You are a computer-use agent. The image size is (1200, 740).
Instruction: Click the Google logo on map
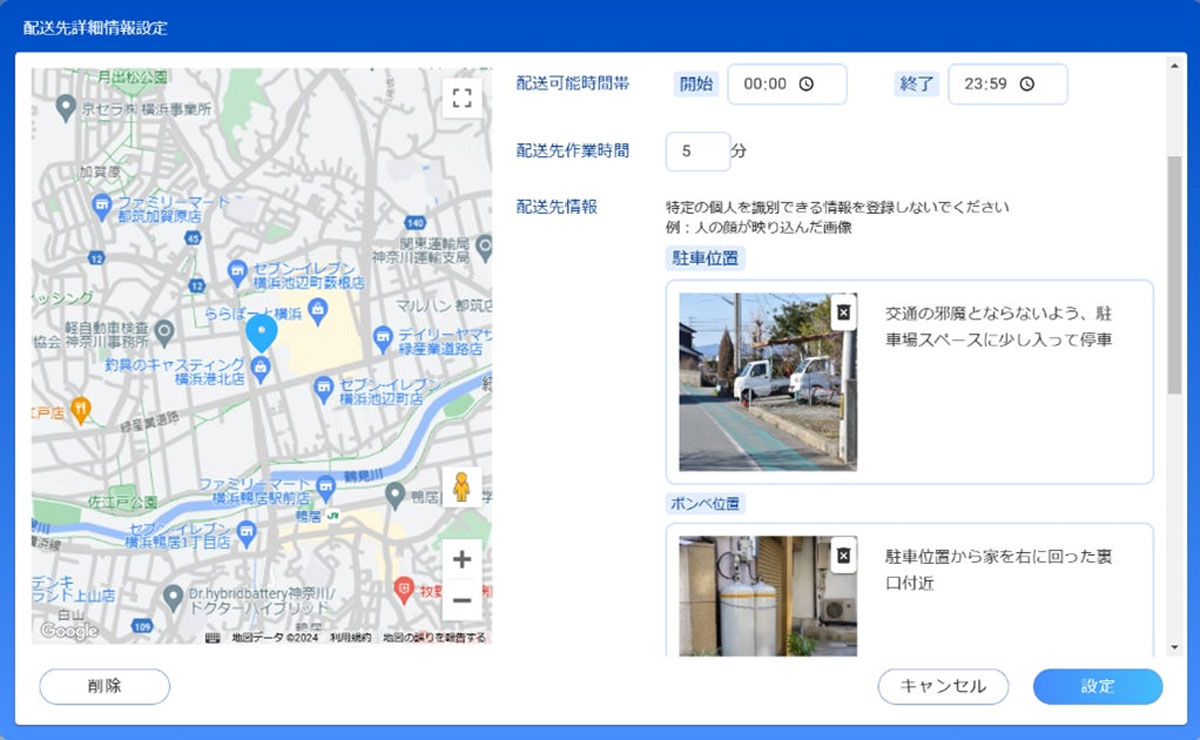tap(69, 631)
